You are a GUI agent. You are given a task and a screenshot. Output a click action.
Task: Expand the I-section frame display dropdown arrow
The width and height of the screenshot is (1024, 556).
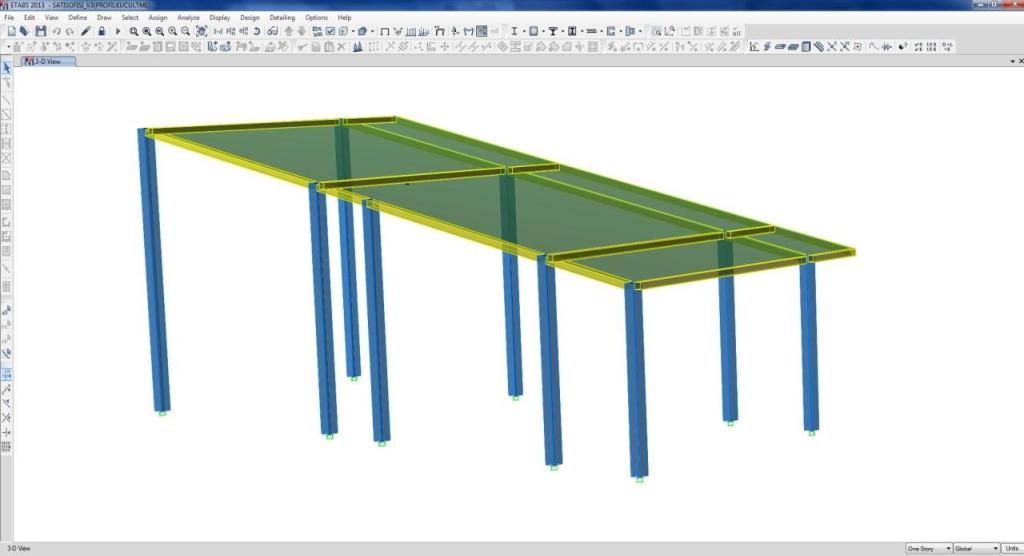(523, 31)
